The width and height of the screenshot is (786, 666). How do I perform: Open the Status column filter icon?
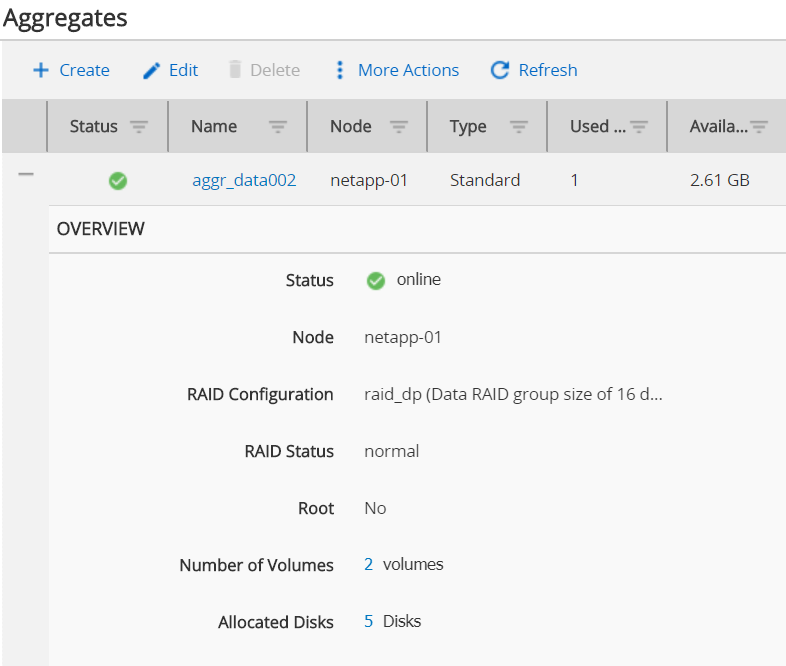pos(139,127)
